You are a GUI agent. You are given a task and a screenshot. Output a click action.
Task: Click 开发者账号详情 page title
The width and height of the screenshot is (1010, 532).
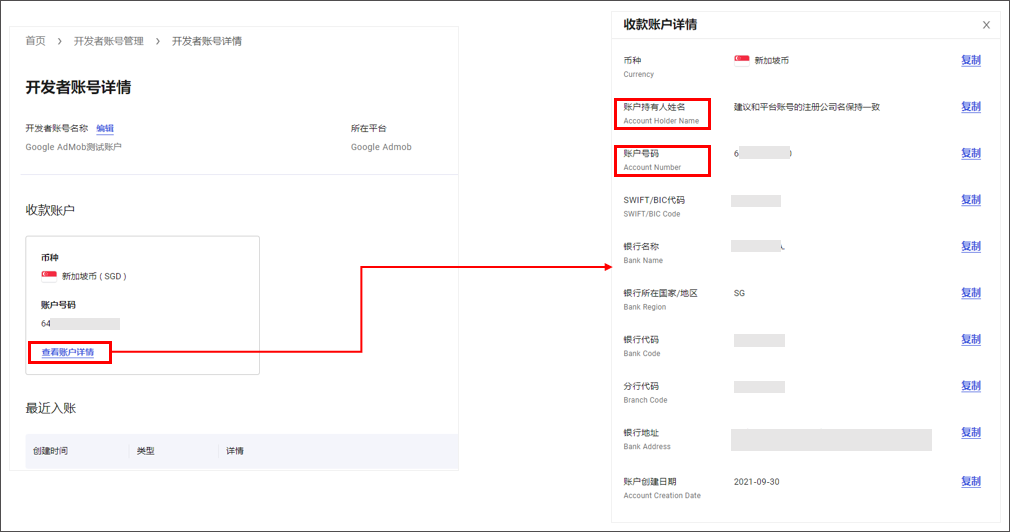tap(78, 87)
